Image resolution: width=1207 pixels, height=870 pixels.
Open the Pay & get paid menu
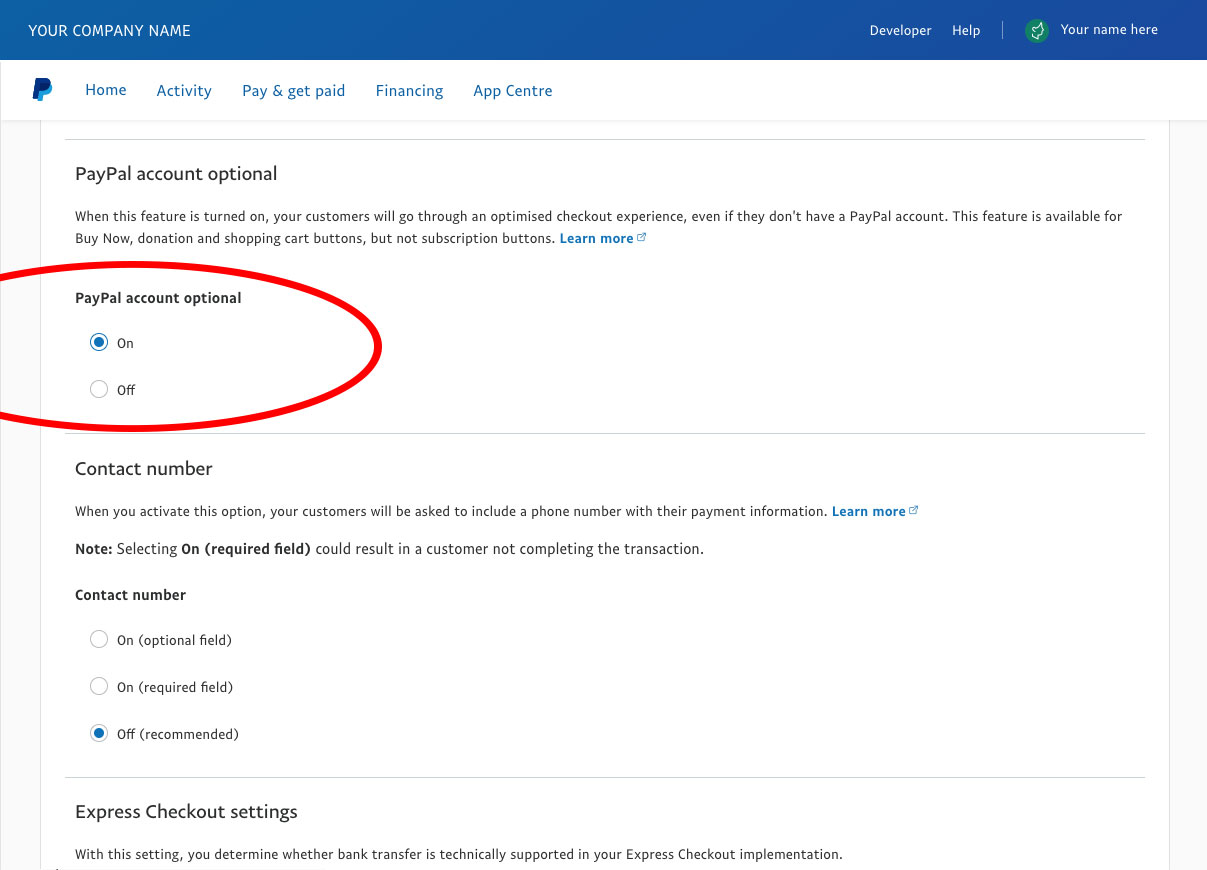point(293,91)
